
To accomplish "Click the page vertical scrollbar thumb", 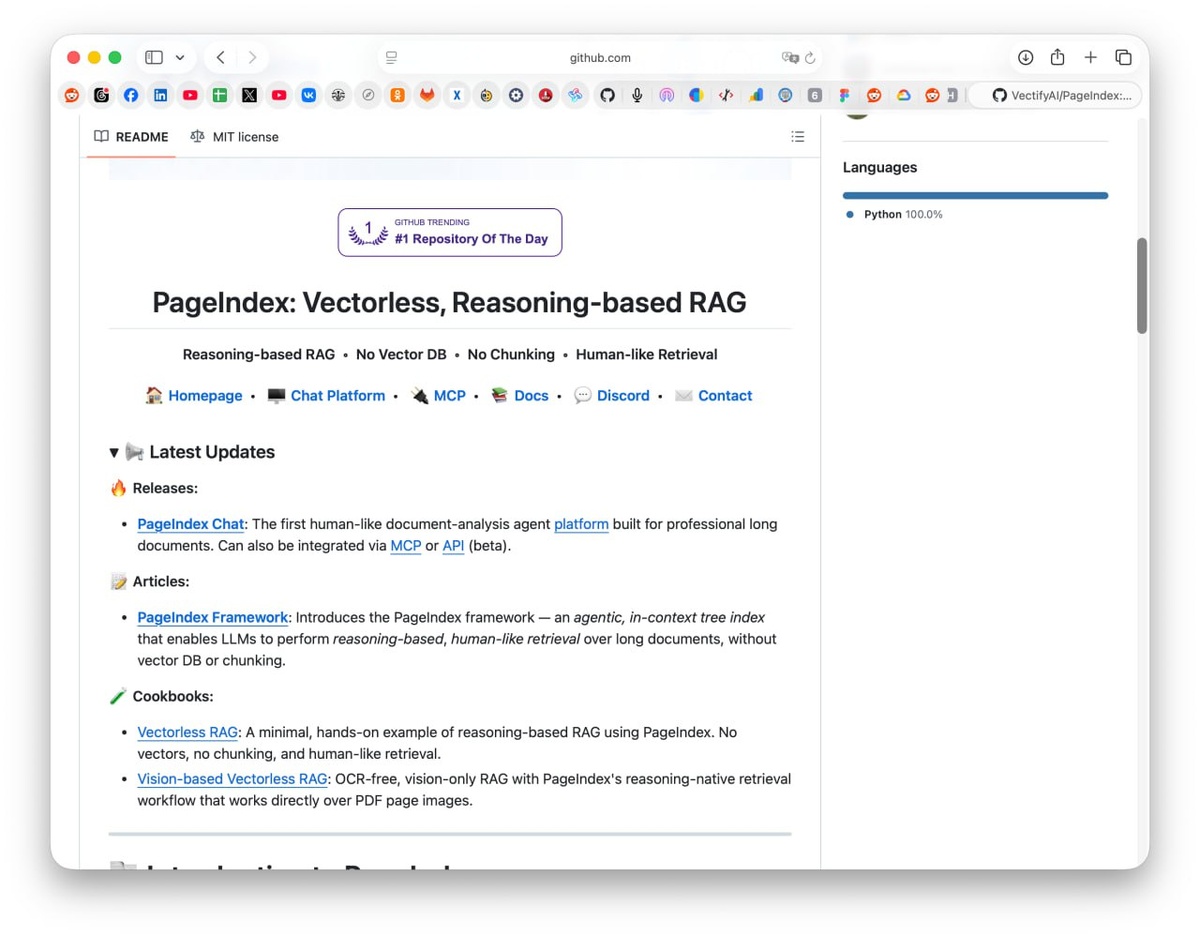I will 1142,286.
